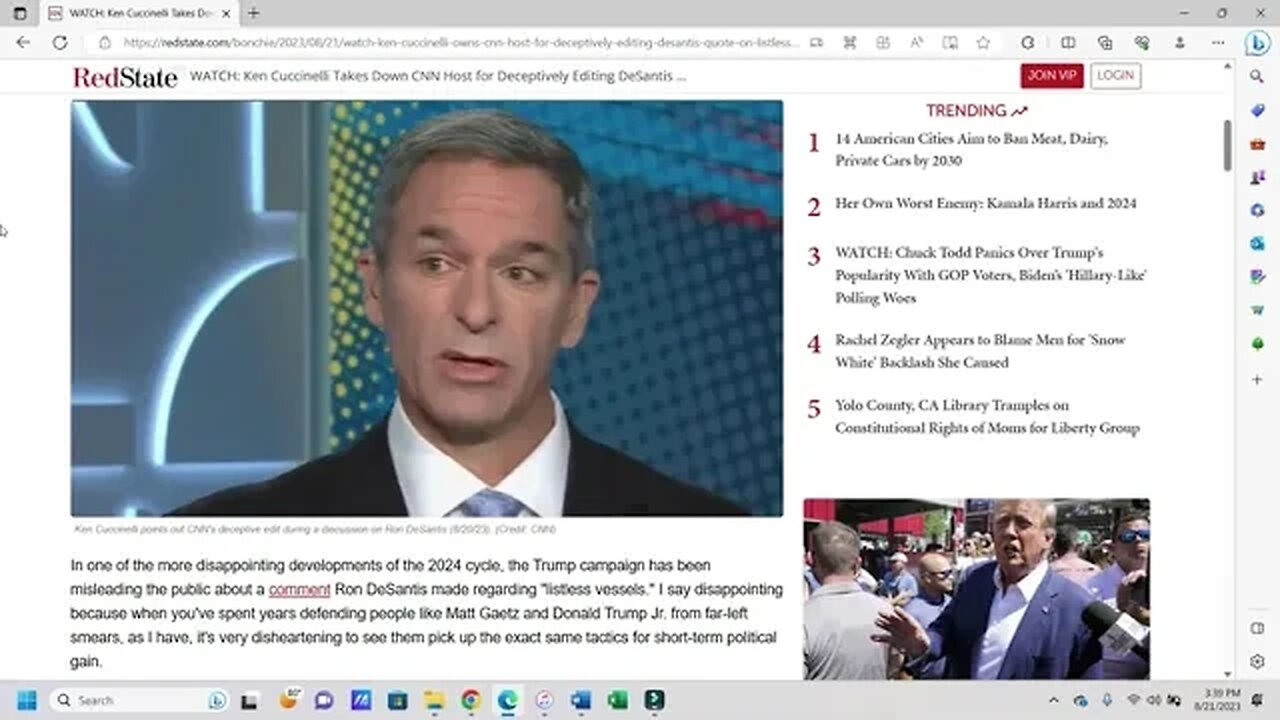Image resolution: width=1280 pixels, height=720 pixels.
Task: Open Microsoft Edge from the taskbar
Action: (x=508, y=700)
